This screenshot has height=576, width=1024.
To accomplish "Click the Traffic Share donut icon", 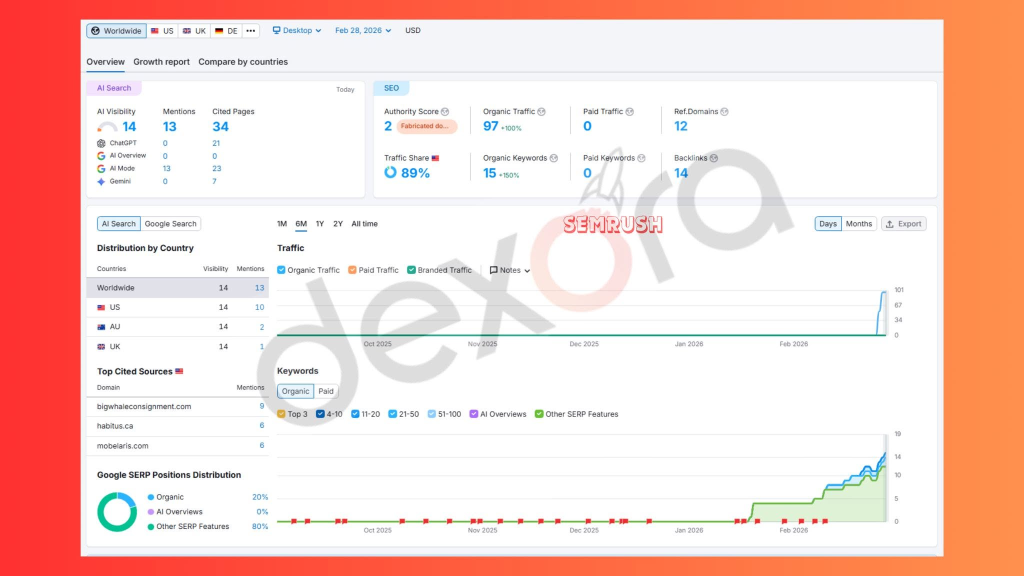I will pos(391,172).
